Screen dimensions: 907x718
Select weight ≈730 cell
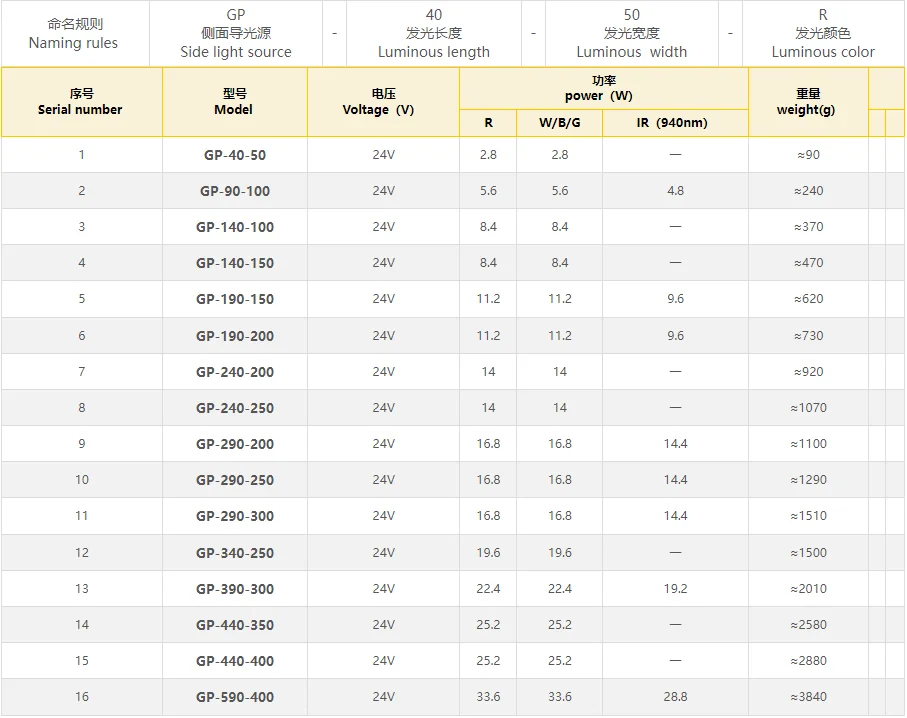coord(808,336)
